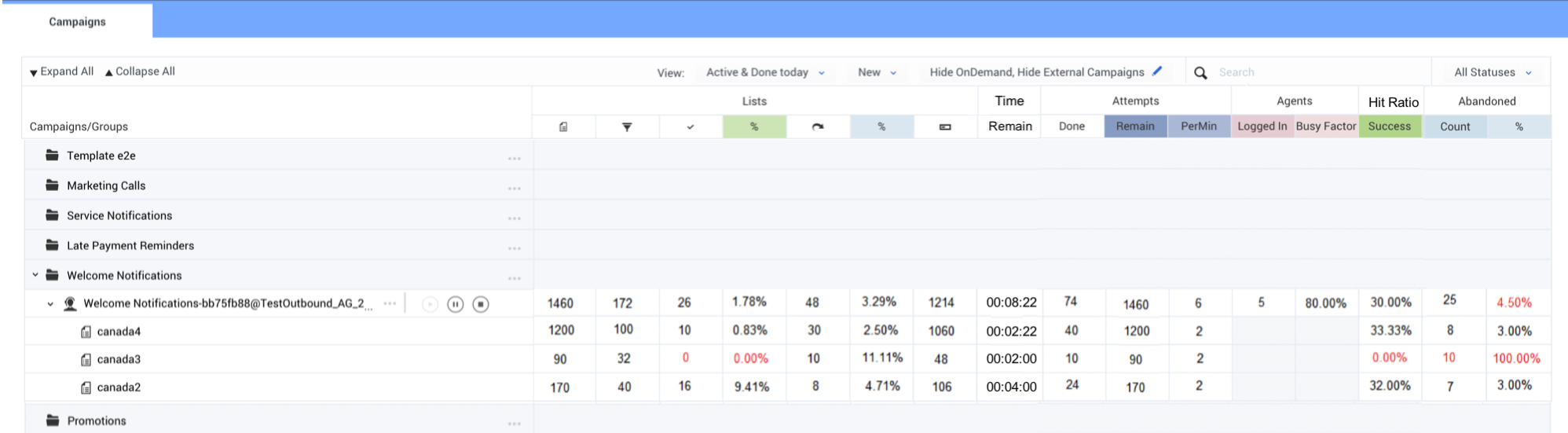The width and height of the screenshot is (1568, 433).
Task: Collapse the Welcome Notifications group
Action: tap(35, 275)
